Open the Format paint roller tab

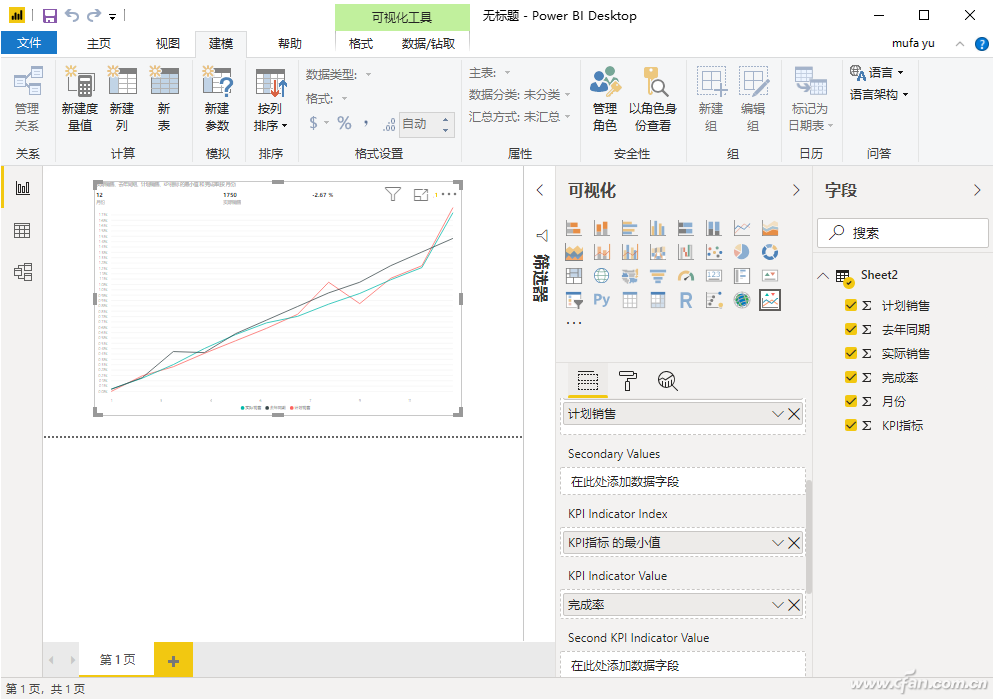(628, 380)
